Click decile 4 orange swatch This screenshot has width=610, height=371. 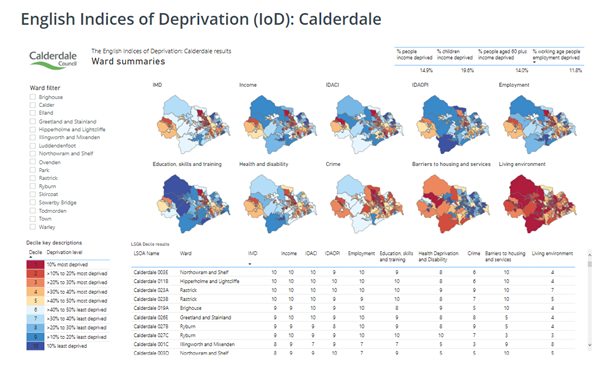[x=35, y=292]
